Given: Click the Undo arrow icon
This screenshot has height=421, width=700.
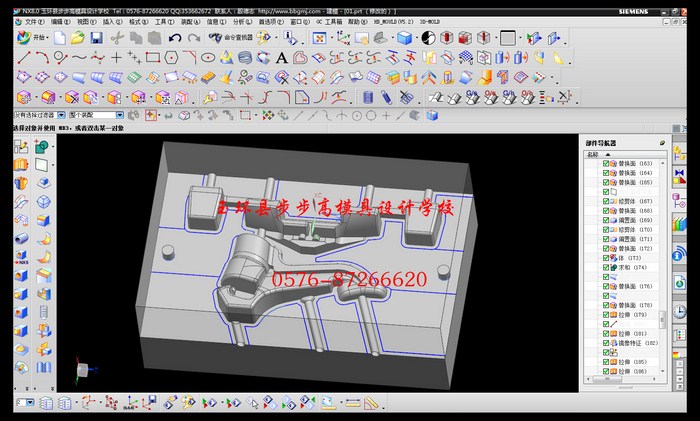Looking at the screenshot, I should [x=175, y=38].
